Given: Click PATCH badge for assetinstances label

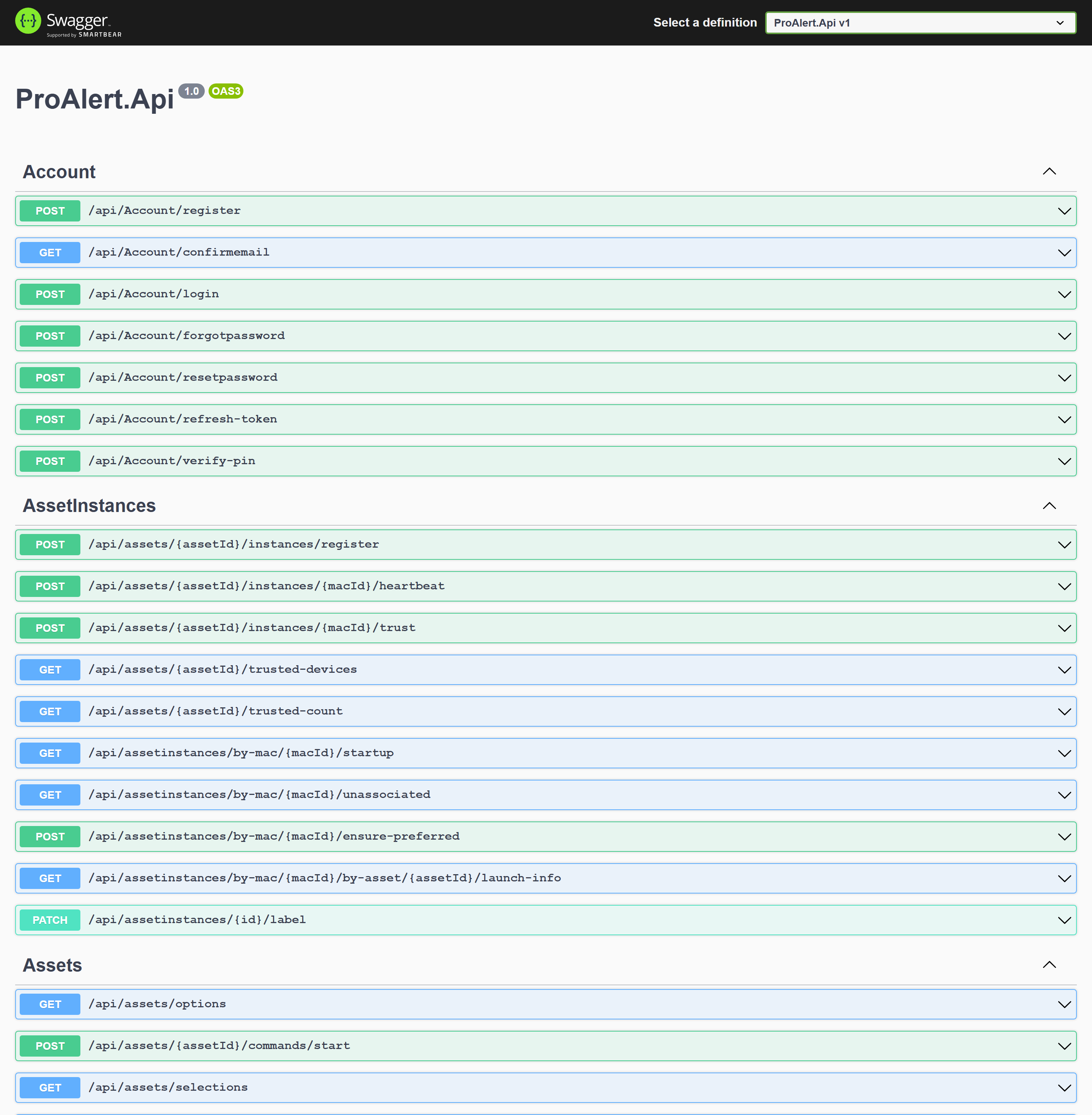Looking at the screenshot, I should tap(50, 920).
